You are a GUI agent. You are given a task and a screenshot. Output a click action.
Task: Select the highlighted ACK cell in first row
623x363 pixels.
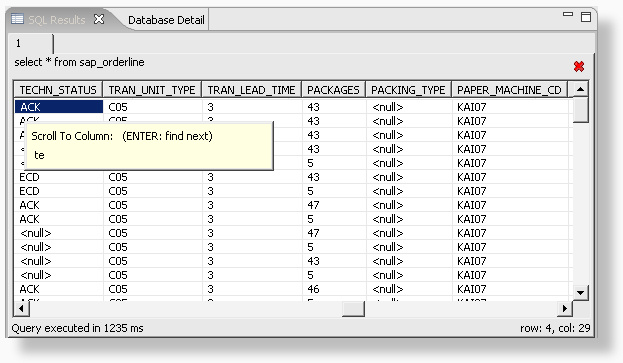coord(59,107)
